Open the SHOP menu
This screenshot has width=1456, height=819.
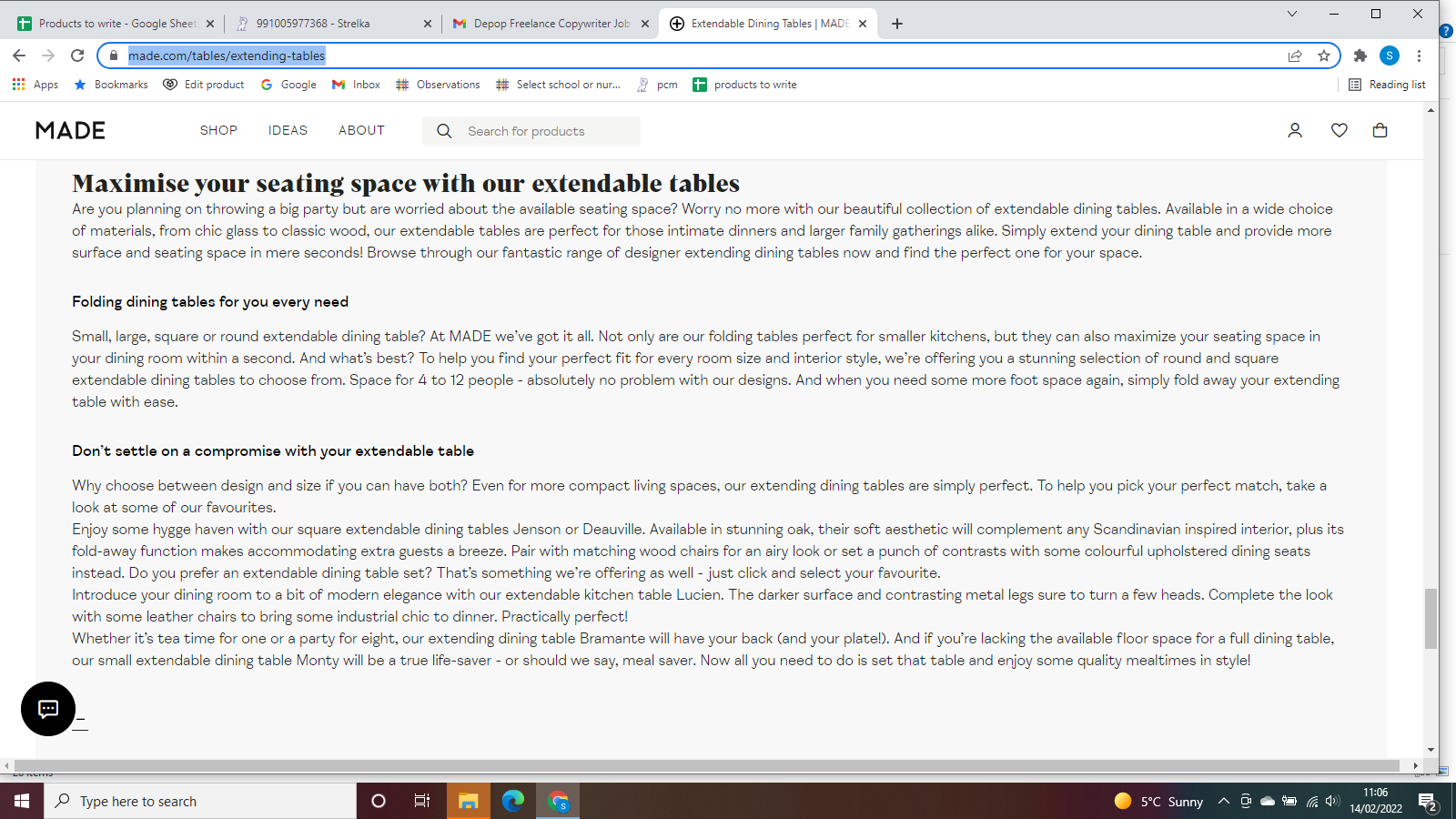[x=218, y=130]
